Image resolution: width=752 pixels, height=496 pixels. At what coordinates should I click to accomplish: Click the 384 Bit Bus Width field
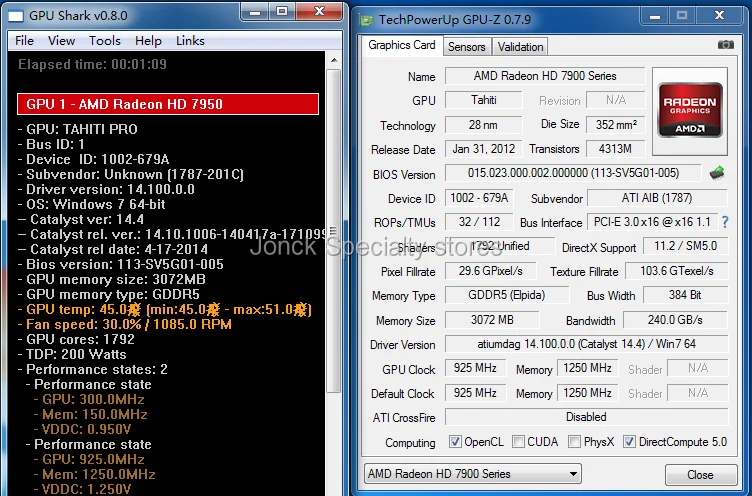(x=685, y=295)
